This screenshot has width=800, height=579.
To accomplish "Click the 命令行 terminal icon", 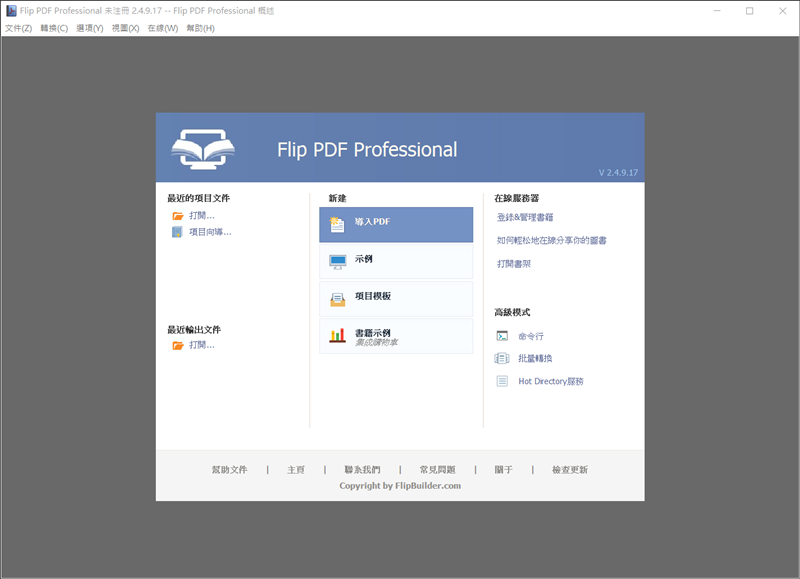I will 502,336.
